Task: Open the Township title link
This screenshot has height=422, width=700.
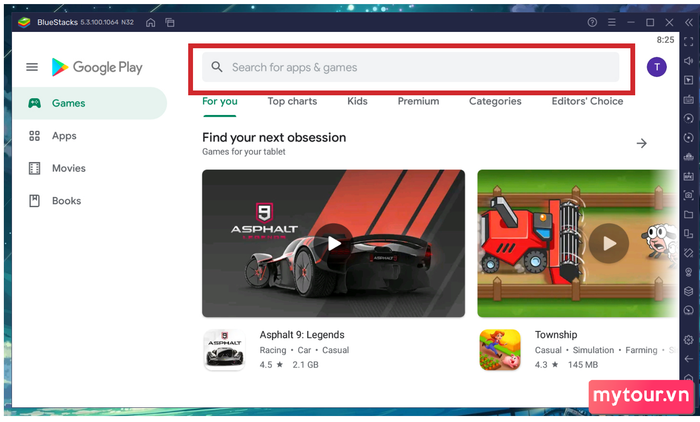Action: point(556,335)
